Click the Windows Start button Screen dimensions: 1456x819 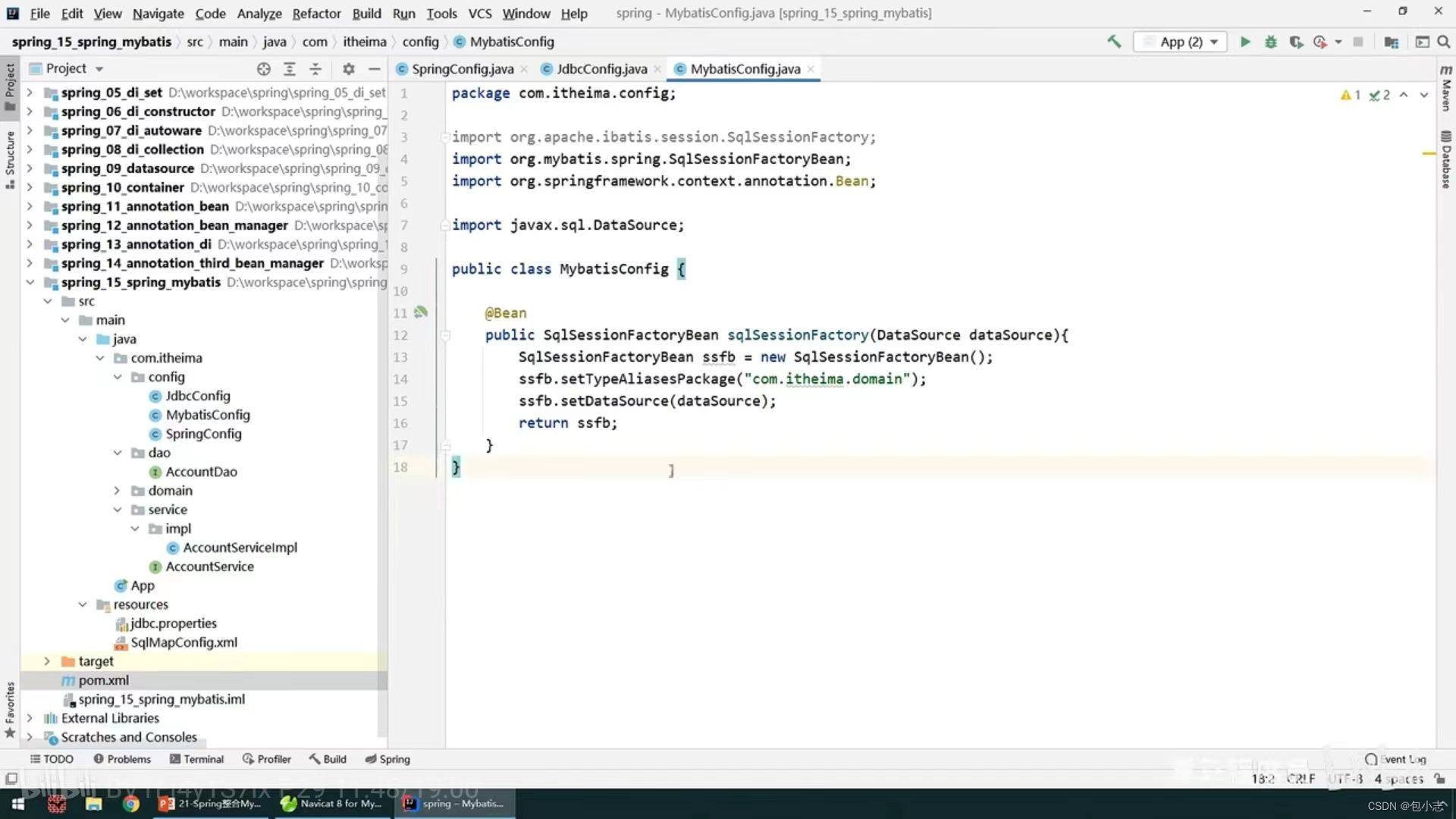(18, 804)
